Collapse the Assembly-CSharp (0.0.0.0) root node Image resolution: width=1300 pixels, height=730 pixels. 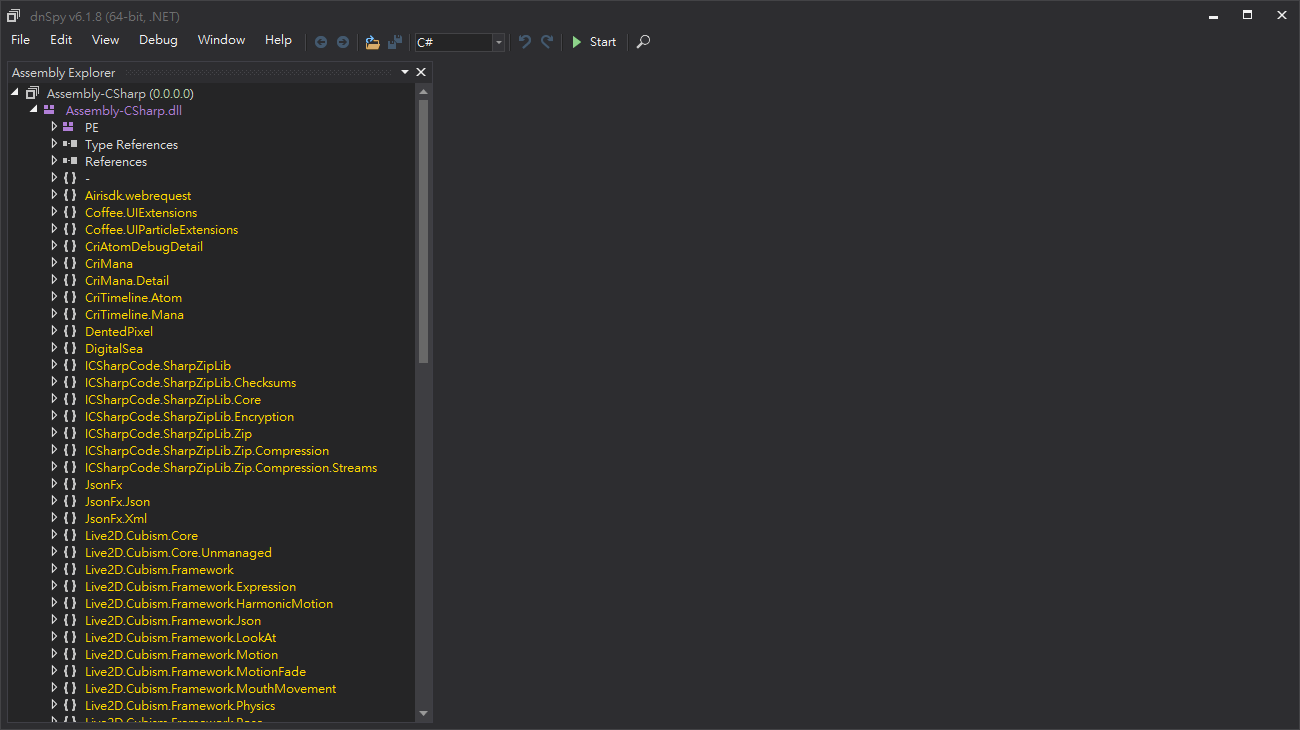[x=15, y=93]
